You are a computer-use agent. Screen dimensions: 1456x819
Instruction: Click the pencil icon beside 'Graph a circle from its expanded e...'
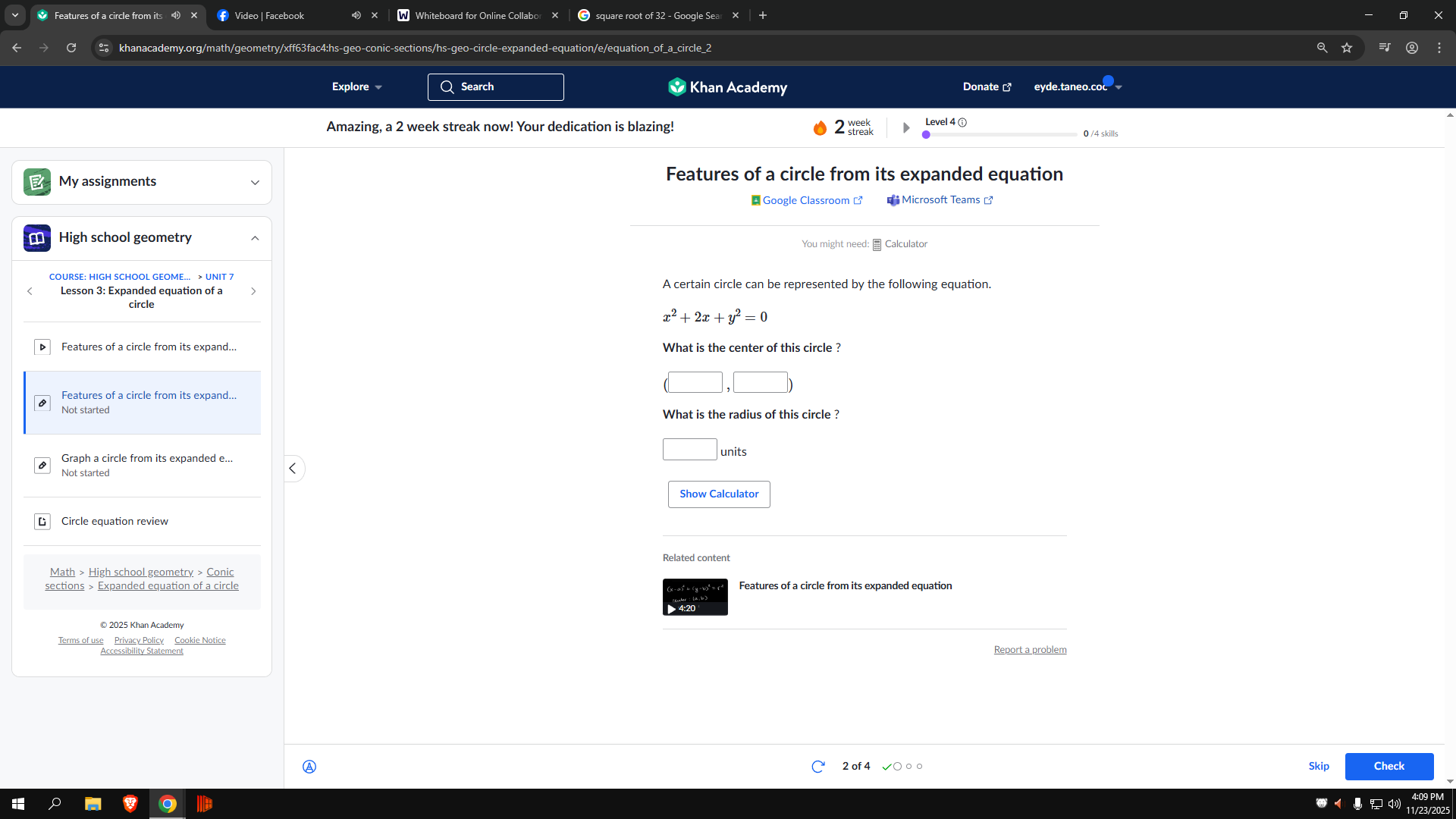[x=42, y=465]
